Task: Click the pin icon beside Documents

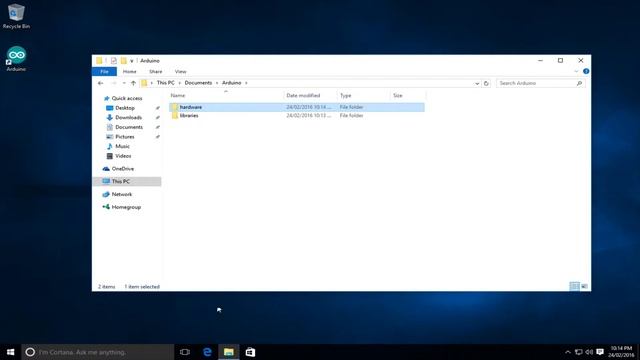Action: point(158,127)
